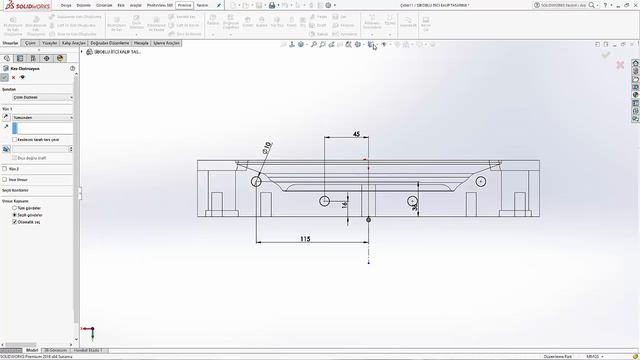Switch to the Yüzeyler ribbon tab
The image size is (640, 360).
(x=50, y=43)
